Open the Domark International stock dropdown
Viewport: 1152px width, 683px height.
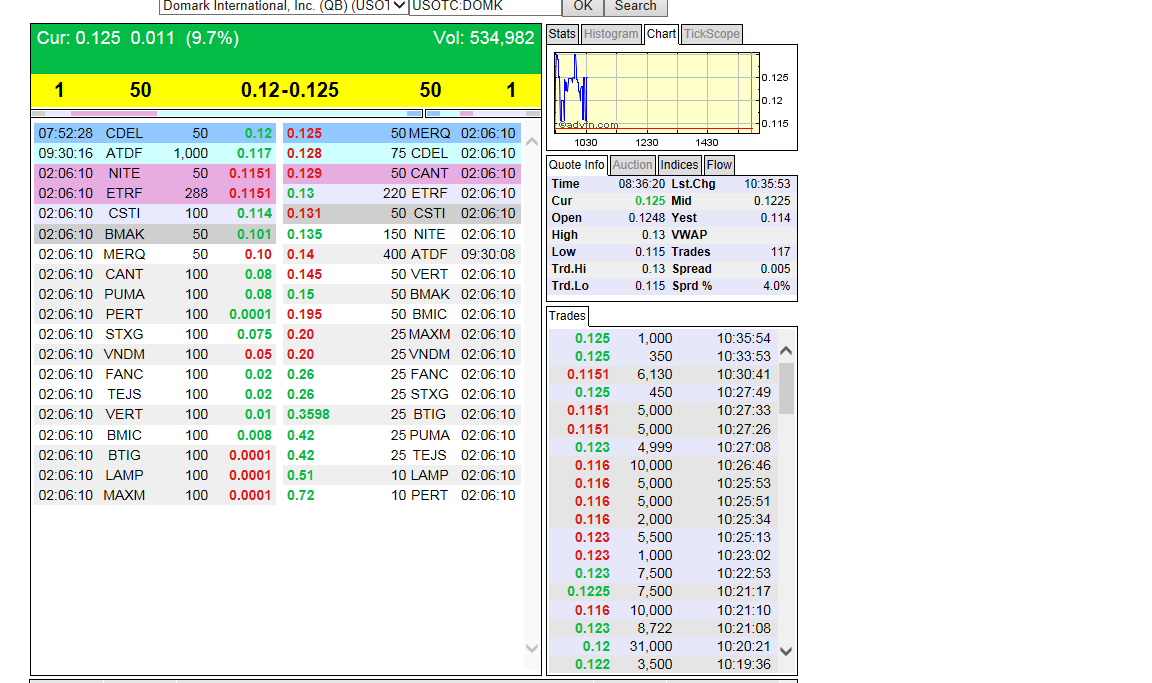tap(284, 7)
